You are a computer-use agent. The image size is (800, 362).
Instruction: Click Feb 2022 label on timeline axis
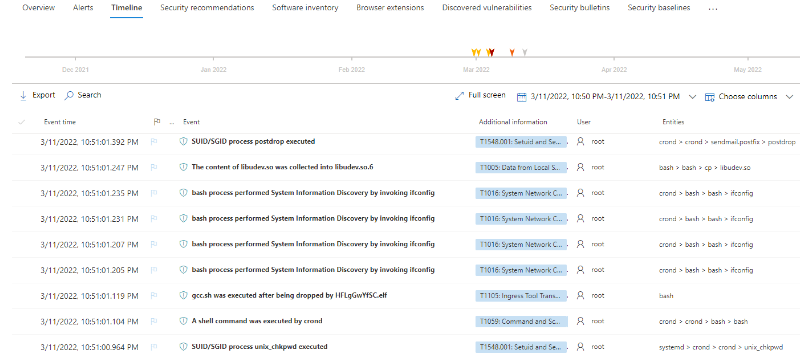(352, 70)
